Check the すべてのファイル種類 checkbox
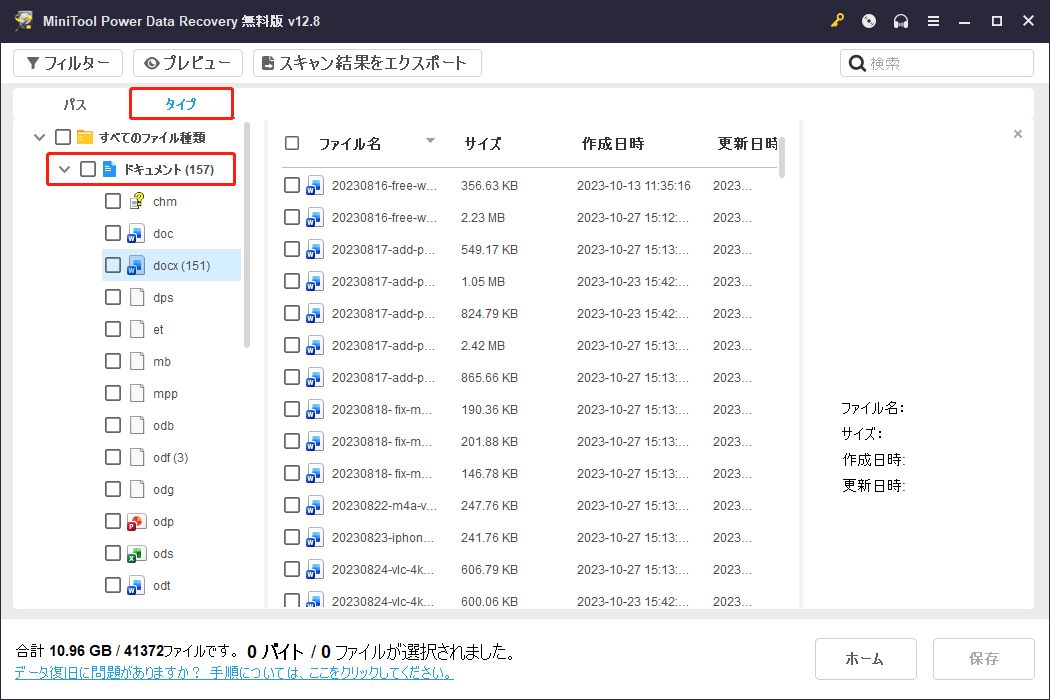The image size is (1050, 700). click(x=64, y=137)
